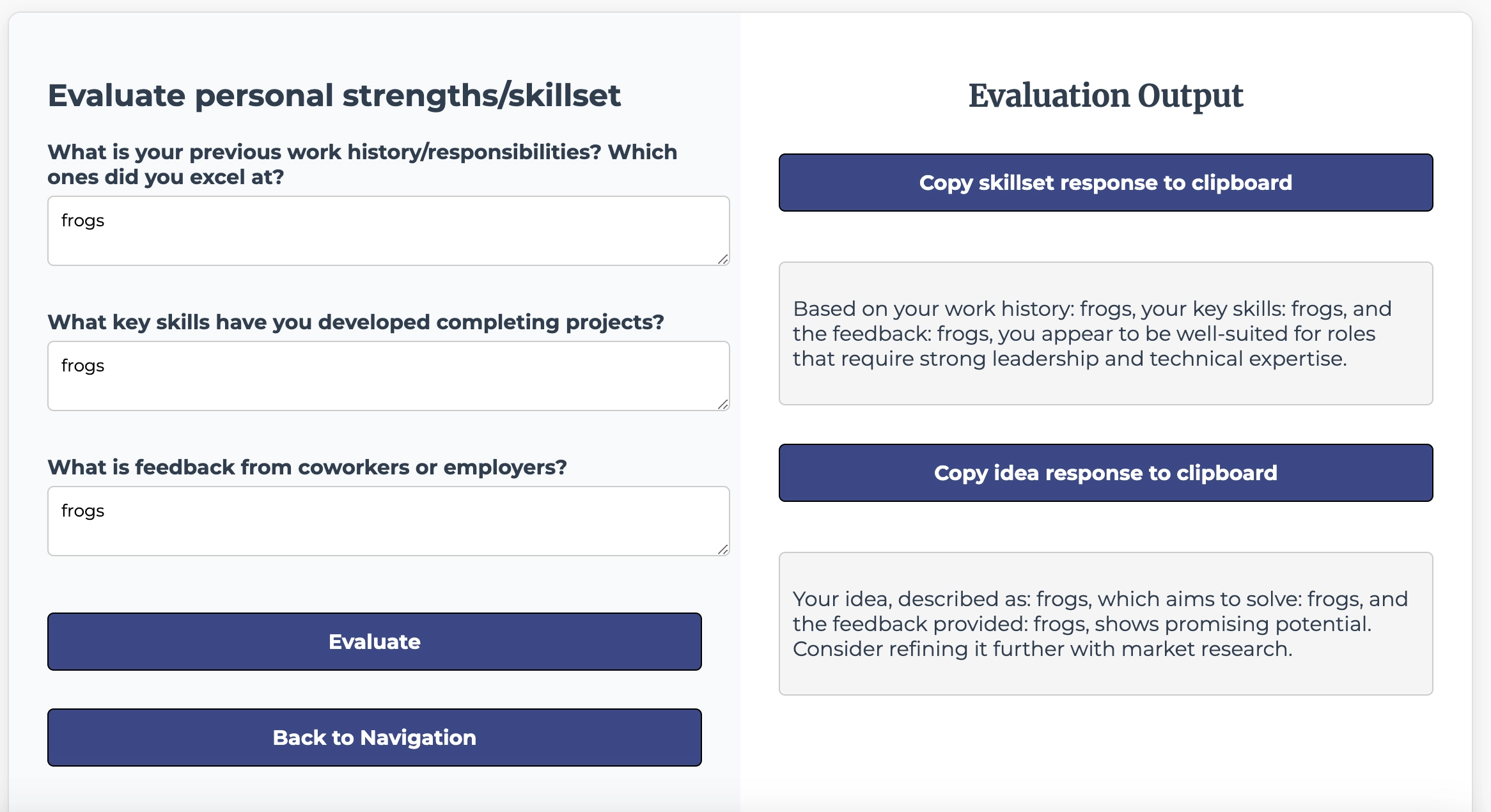Viewport: 1491px width, 812px height.
Task: Click Evaluate personal strengths/skillset heading
Action: click(x=334, y=96)
